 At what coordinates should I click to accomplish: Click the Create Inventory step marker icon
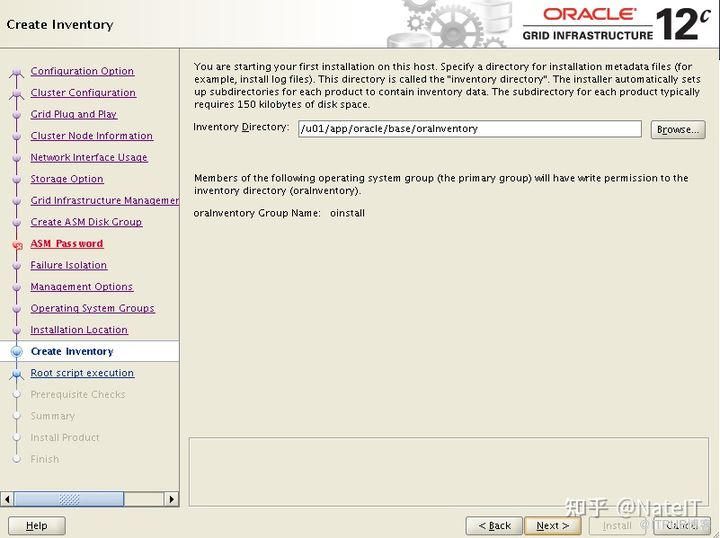coord(17,352)
